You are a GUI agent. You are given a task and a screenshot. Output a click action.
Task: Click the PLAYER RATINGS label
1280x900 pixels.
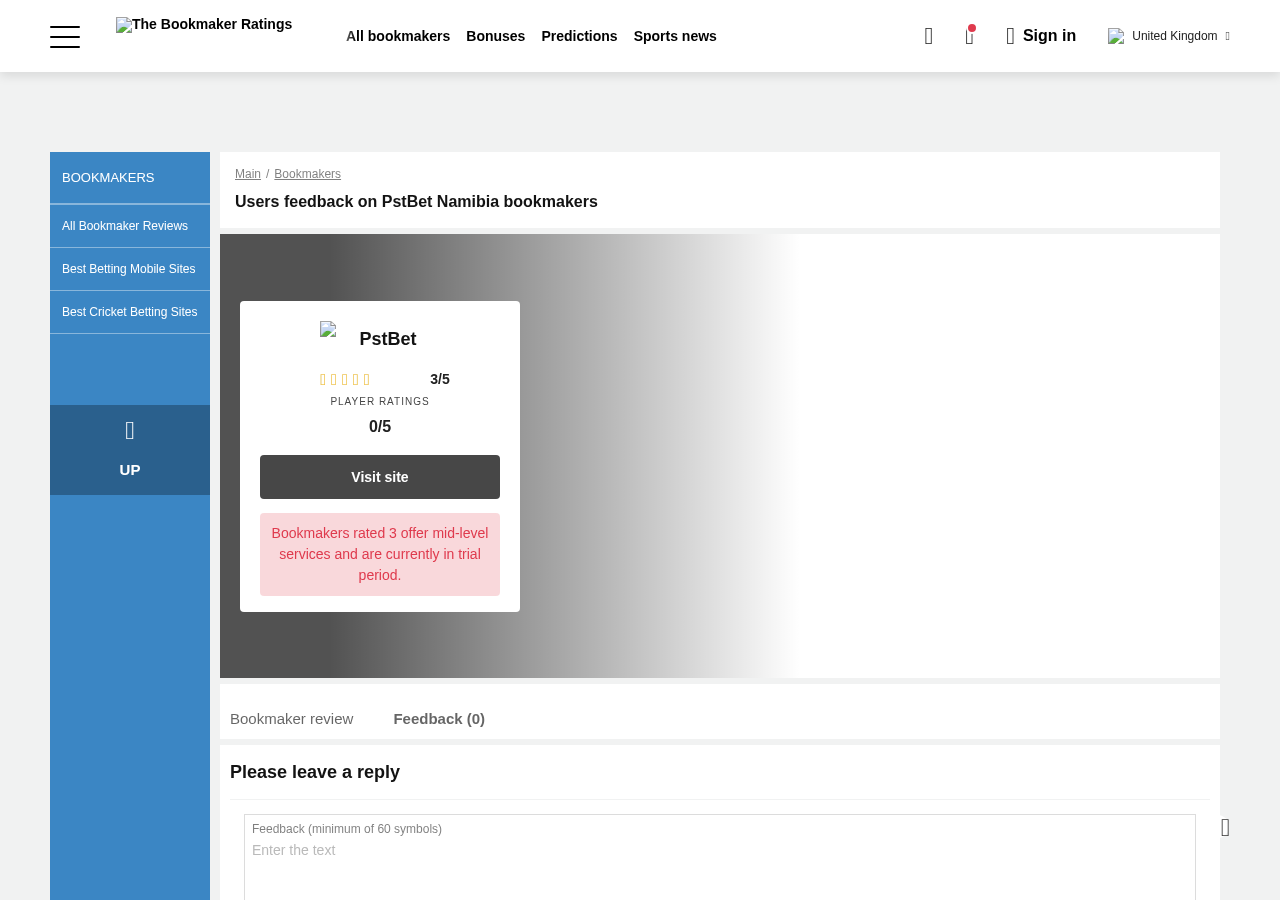[x=380, y=402]
